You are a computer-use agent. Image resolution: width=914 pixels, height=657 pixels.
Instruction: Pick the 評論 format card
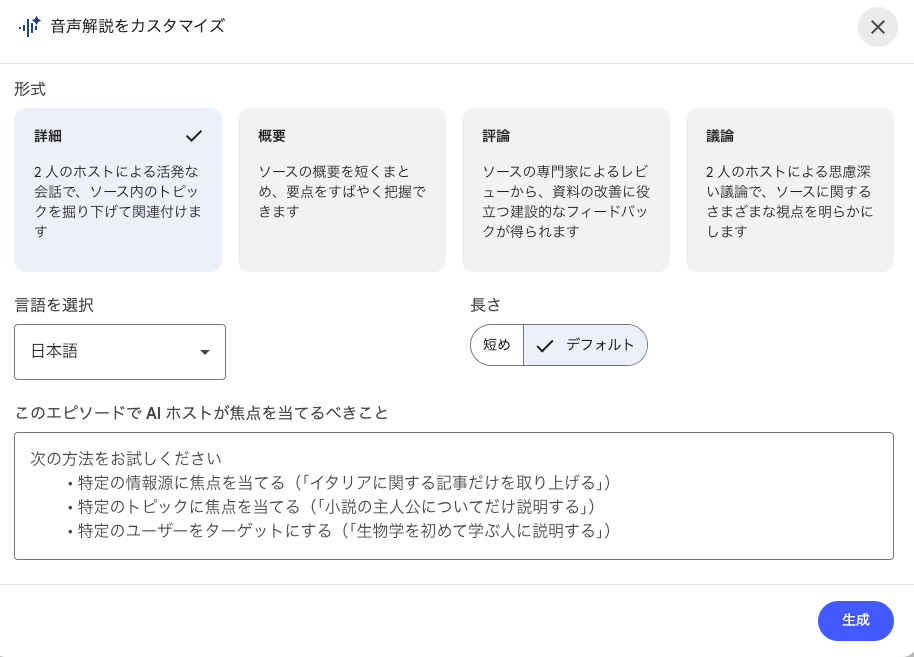[566, 190]
